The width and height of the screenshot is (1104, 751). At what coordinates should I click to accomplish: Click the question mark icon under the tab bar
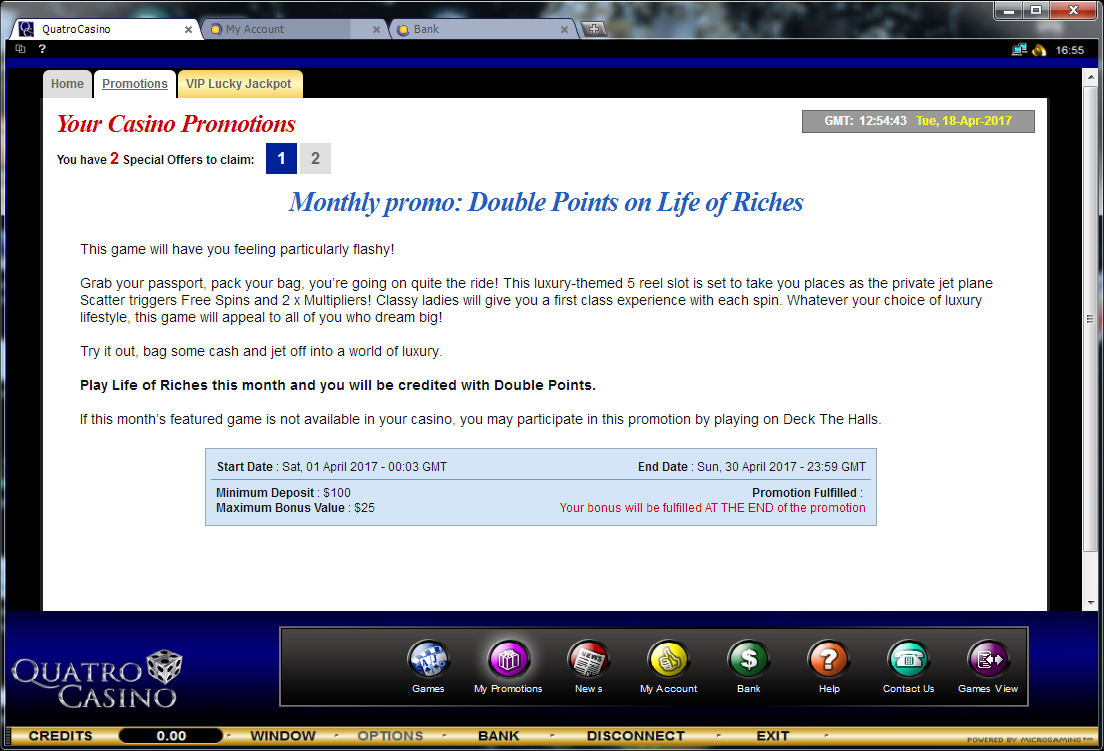(42, 49)
